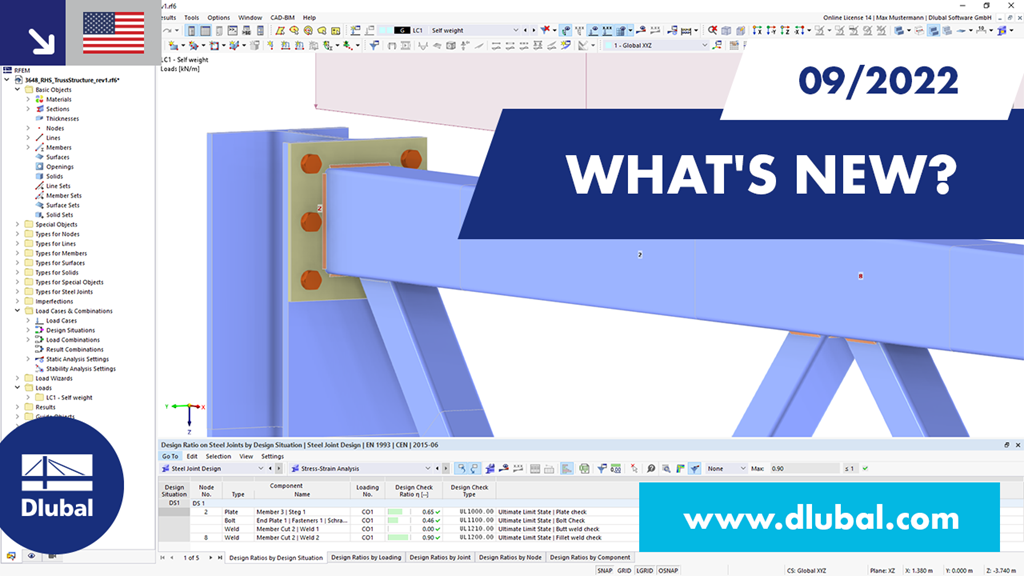Click the table cell End Plate 1 | Fasteners 1
Image resolution: width=1024 pixels, height=576 pixels.
pyautogui.click(x=302, y=520)
